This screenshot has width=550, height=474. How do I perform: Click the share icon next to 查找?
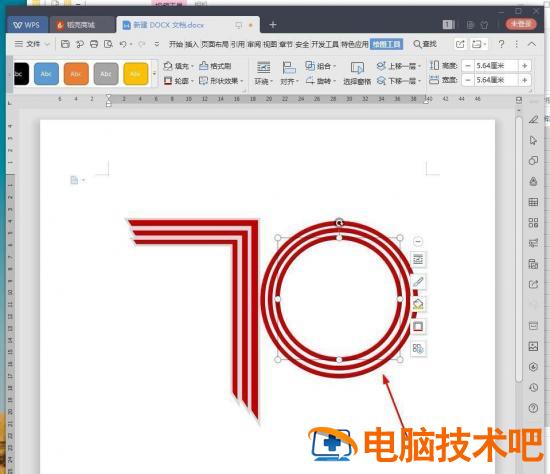click(x=460, y=44)
